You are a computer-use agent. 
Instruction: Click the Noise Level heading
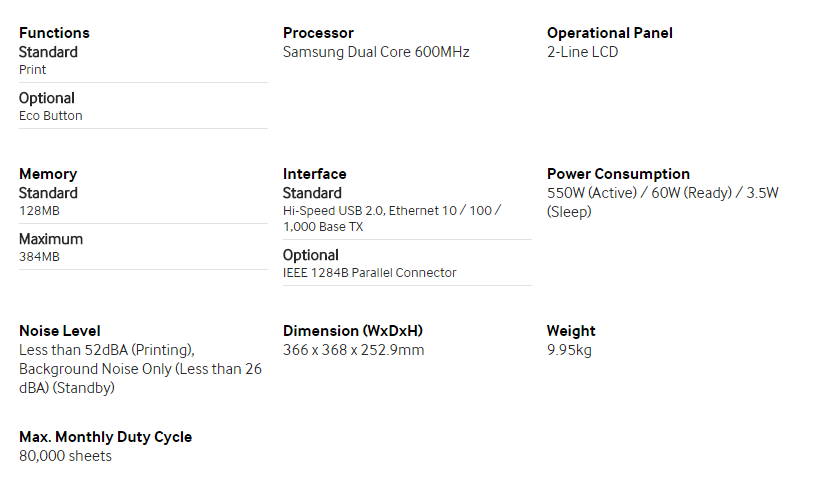pyautogui.click(x=59, y=331)
